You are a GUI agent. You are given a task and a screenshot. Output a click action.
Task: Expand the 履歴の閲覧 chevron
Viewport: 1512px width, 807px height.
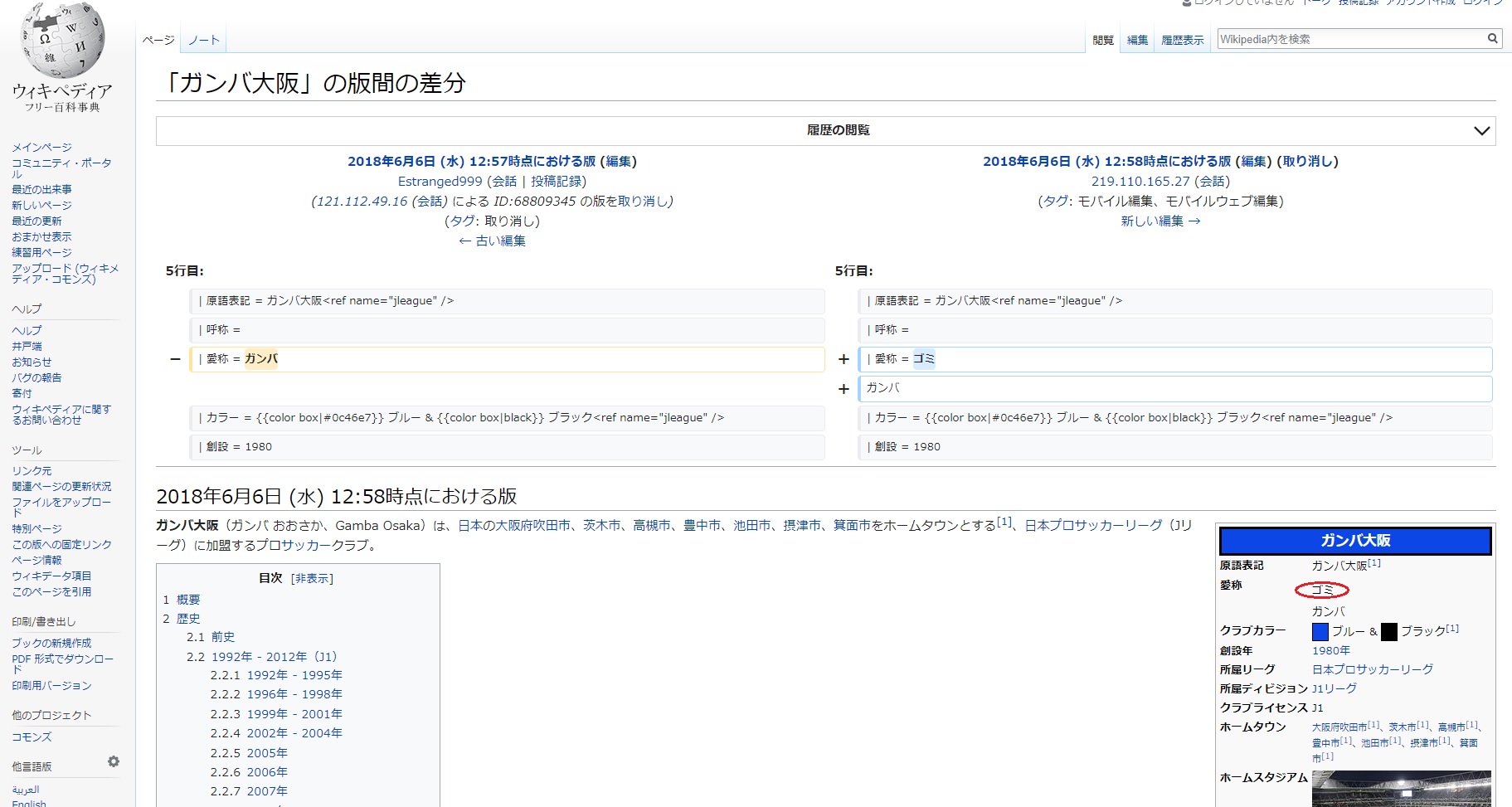pos(1481,131)
